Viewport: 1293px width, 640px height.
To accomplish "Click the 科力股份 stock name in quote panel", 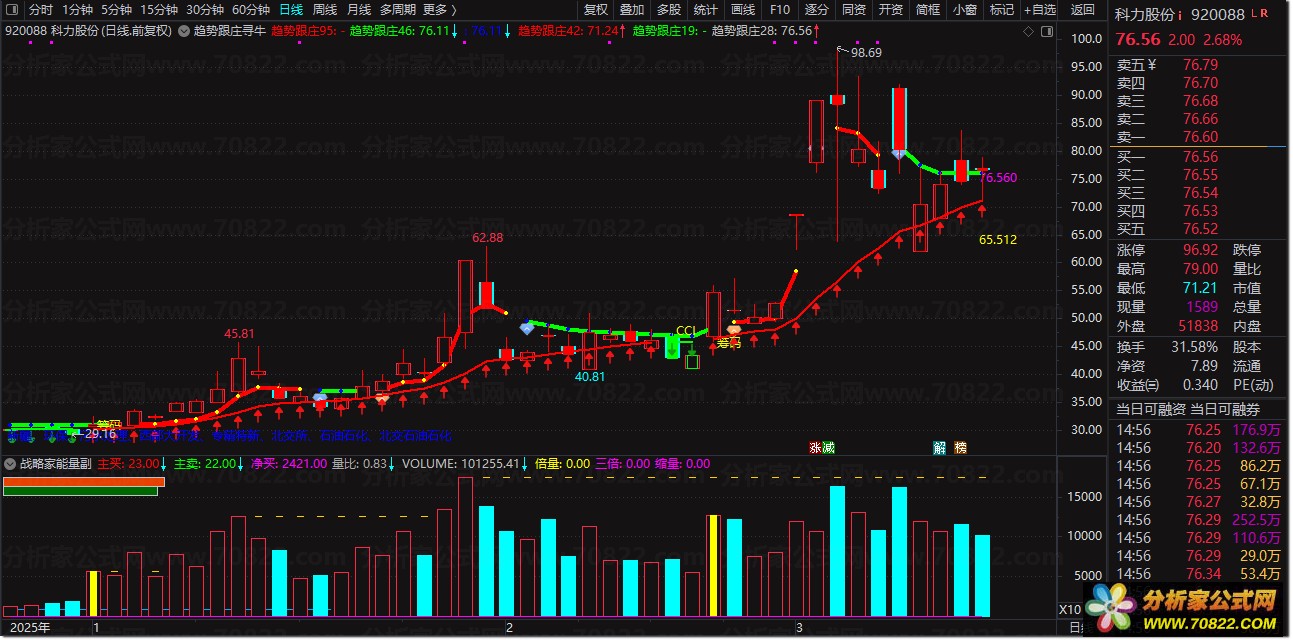I will coord(1145,15).
